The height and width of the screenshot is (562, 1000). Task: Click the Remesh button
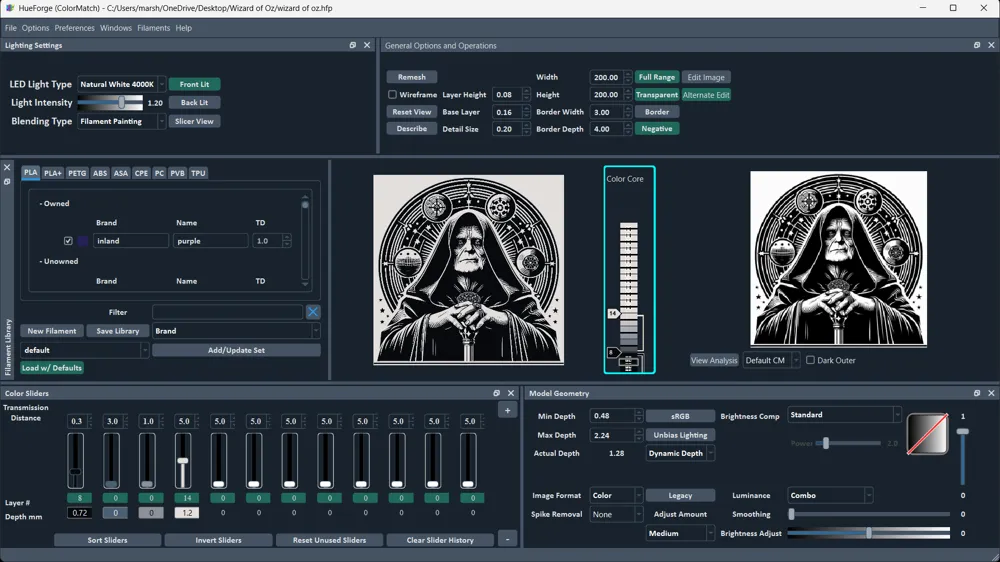[411, 77]
